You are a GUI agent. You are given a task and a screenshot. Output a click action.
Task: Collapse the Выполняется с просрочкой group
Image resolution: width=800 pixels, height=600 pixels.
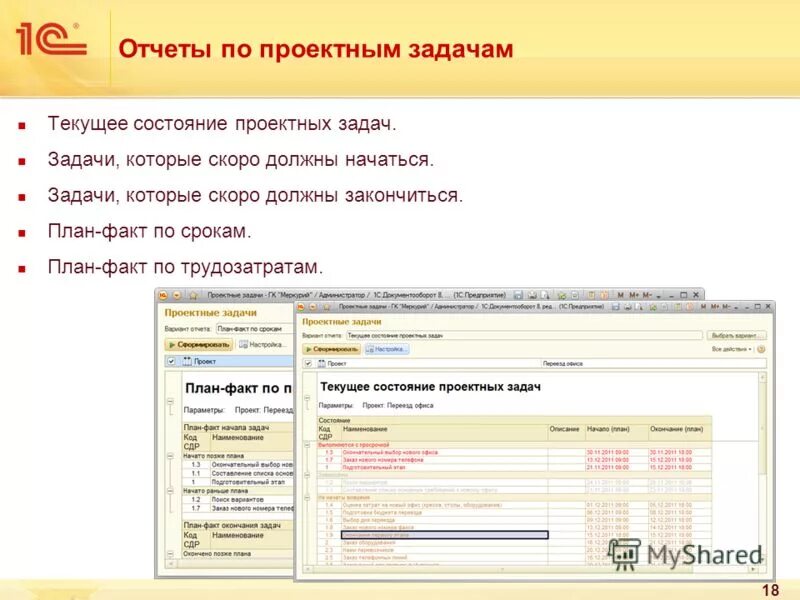[x=305, y=446]
